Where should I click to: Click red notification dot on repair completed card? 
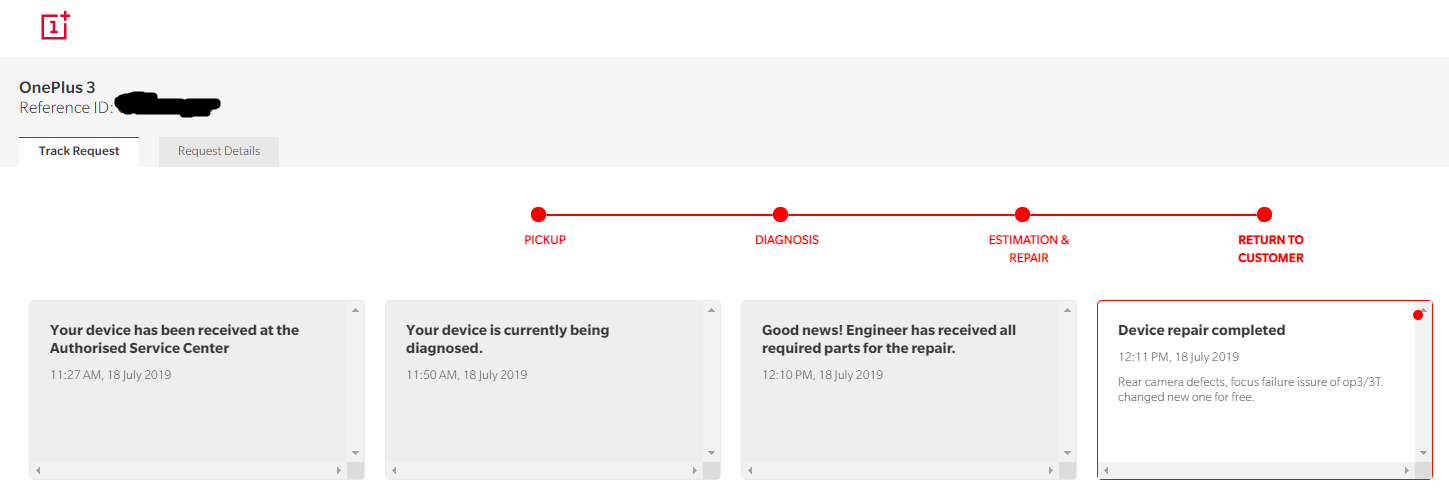1418,315
